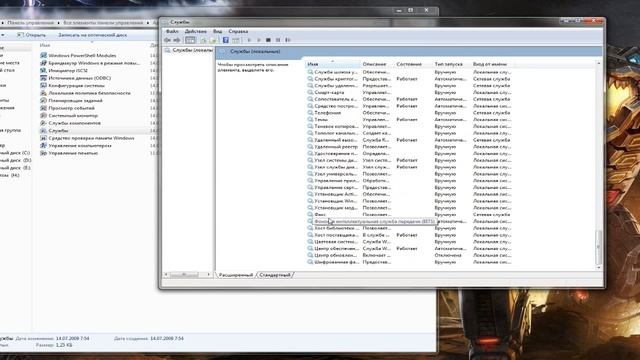
Task: Click the services list vertical scrollbar thumb
Action: point(599,247)
